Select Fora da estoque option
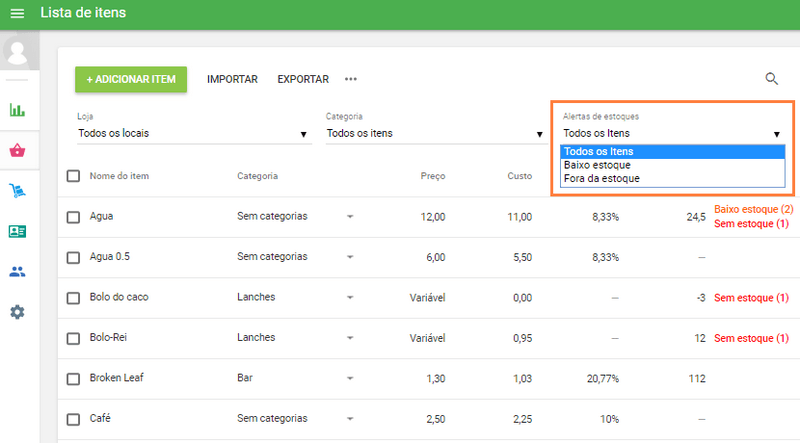 pos(601,178)
